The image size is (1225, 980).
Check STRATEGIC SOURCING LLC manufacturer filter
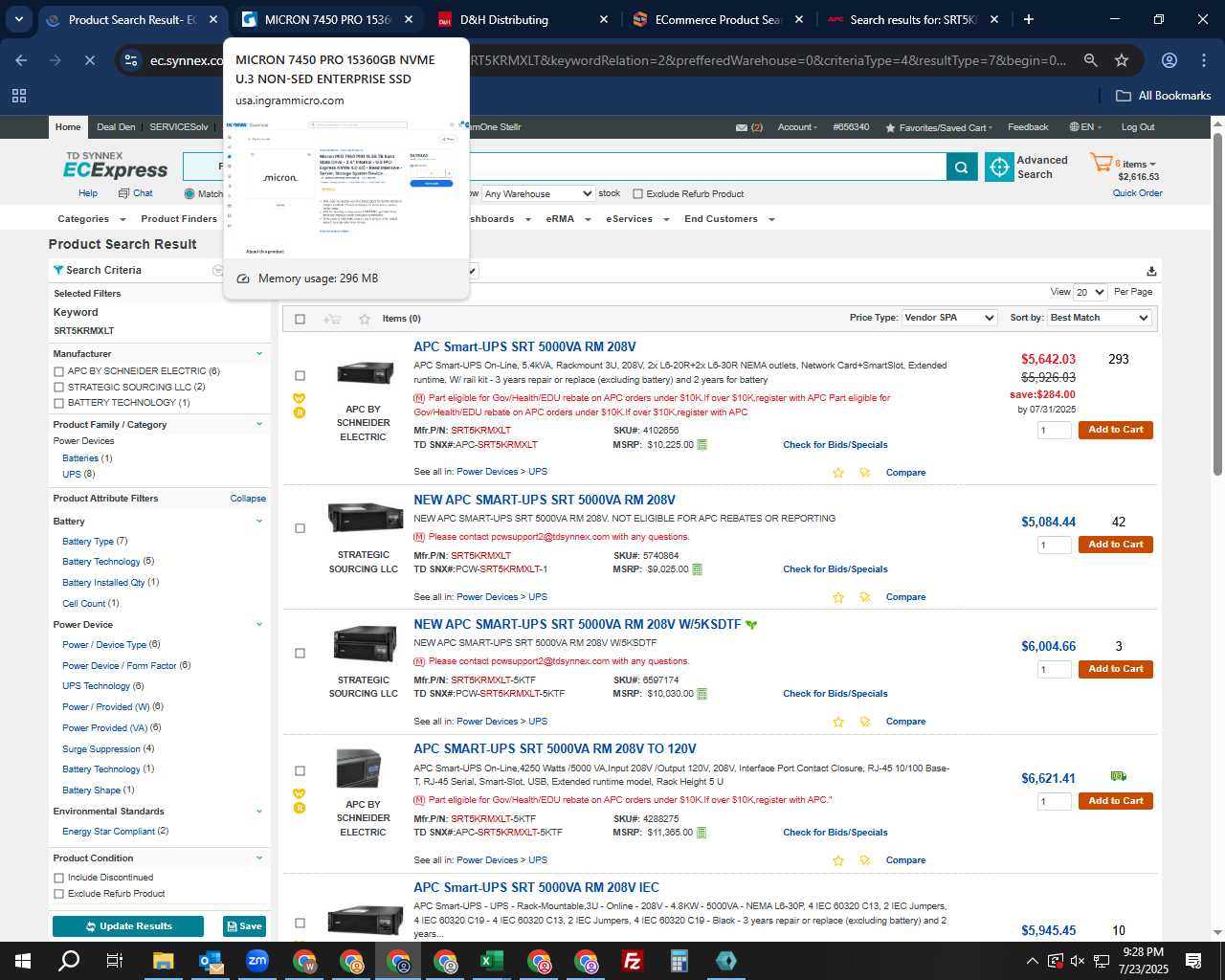pos(59,388)
